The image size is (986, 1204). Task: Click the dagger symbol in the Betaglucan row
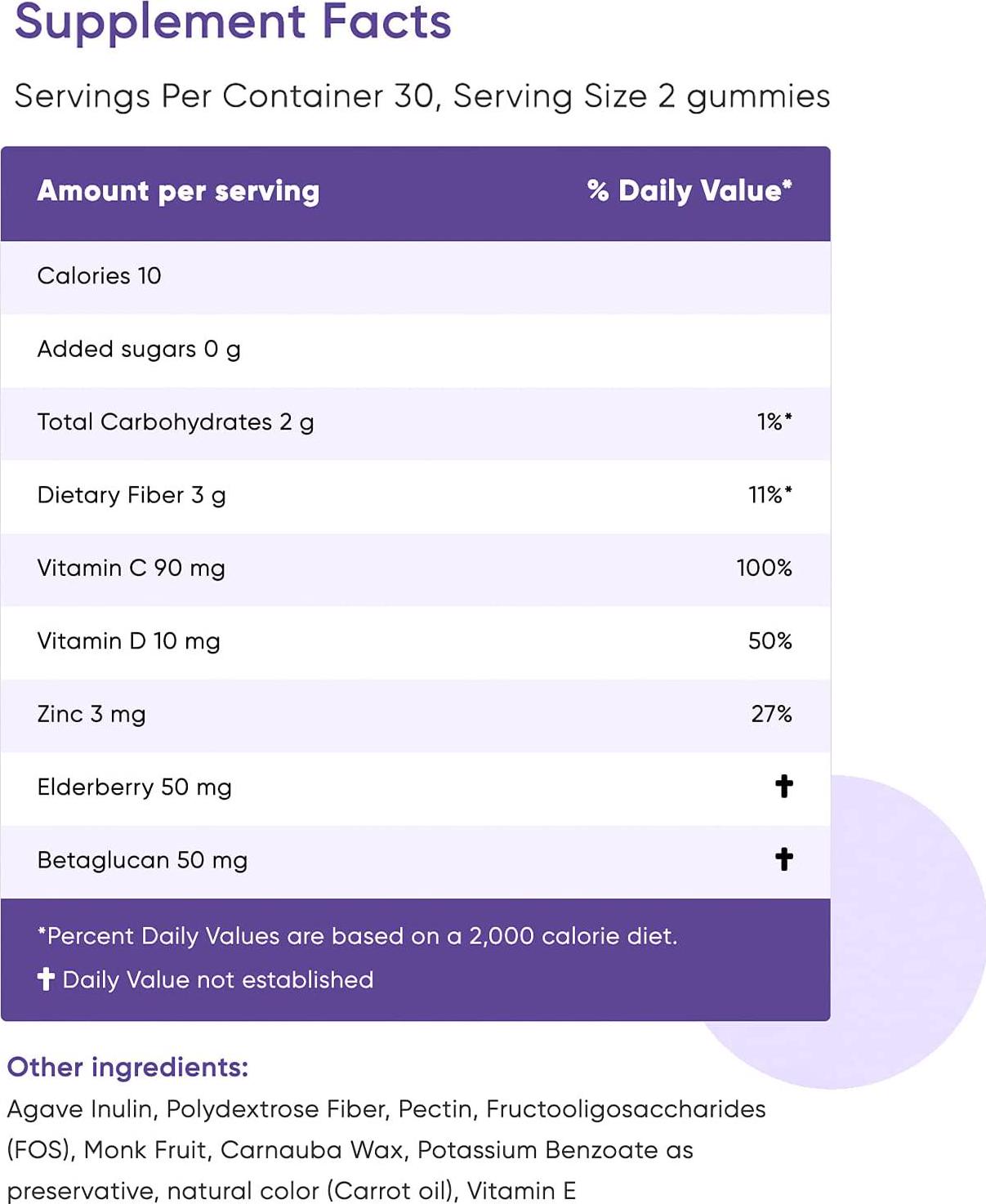coord(783,859)
